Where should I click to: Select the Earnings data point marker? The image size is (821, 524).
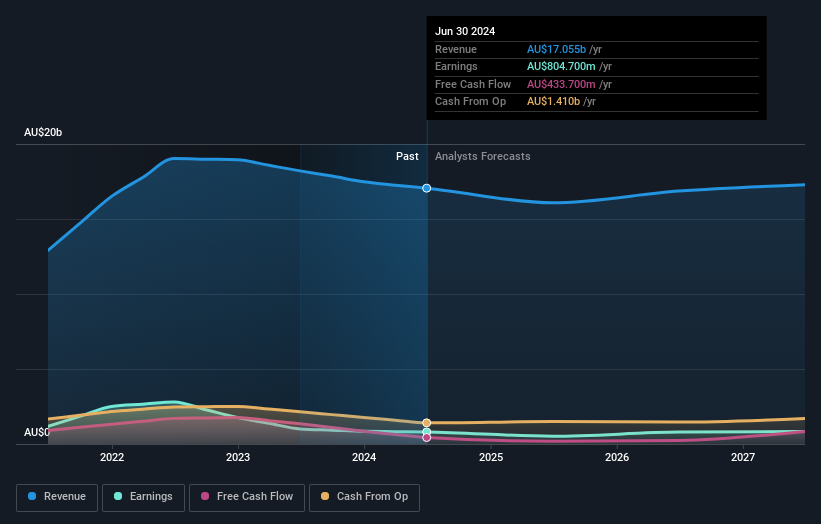(x=427, y=432)
